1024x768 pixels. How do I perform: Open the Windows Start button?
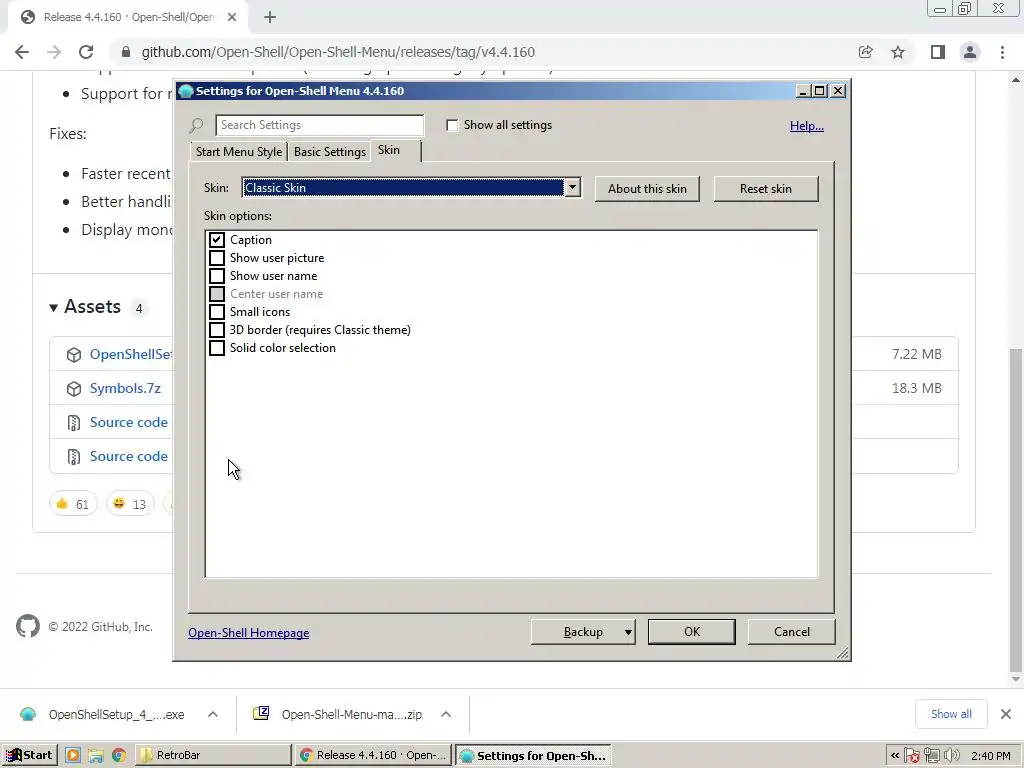29,755
